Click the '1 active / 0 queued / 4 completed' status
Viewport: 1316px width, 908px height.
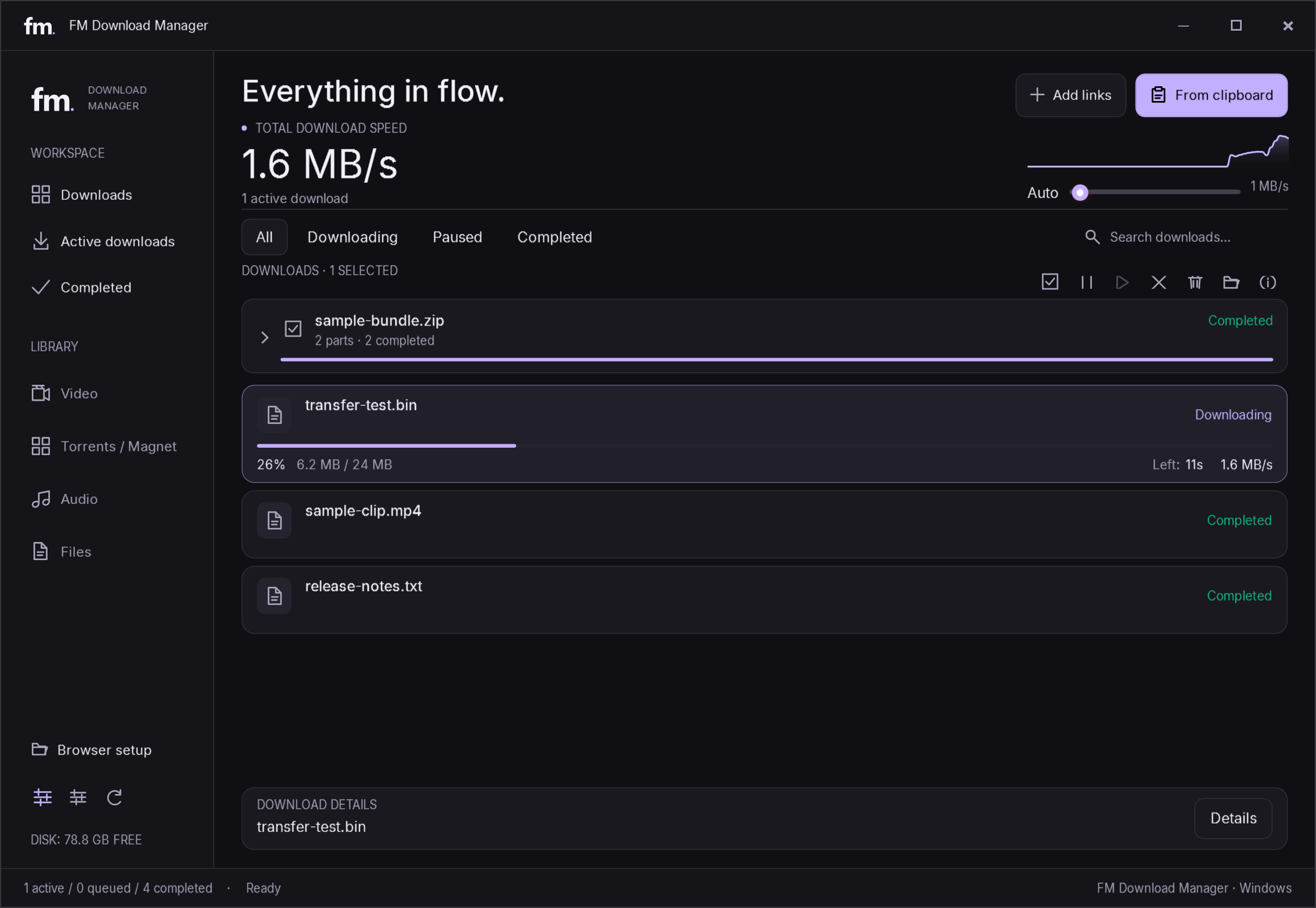tap(118, 888)
